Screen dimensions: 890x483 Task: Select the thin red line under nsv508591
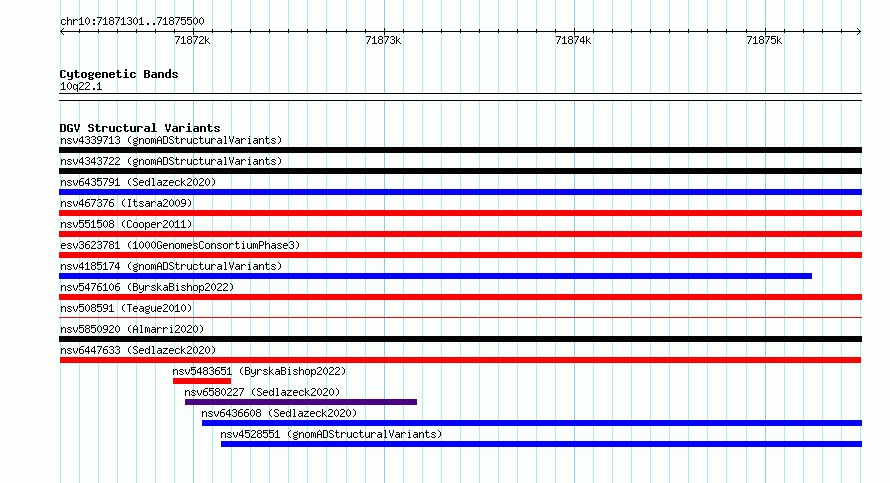click(x=460, y=318)
